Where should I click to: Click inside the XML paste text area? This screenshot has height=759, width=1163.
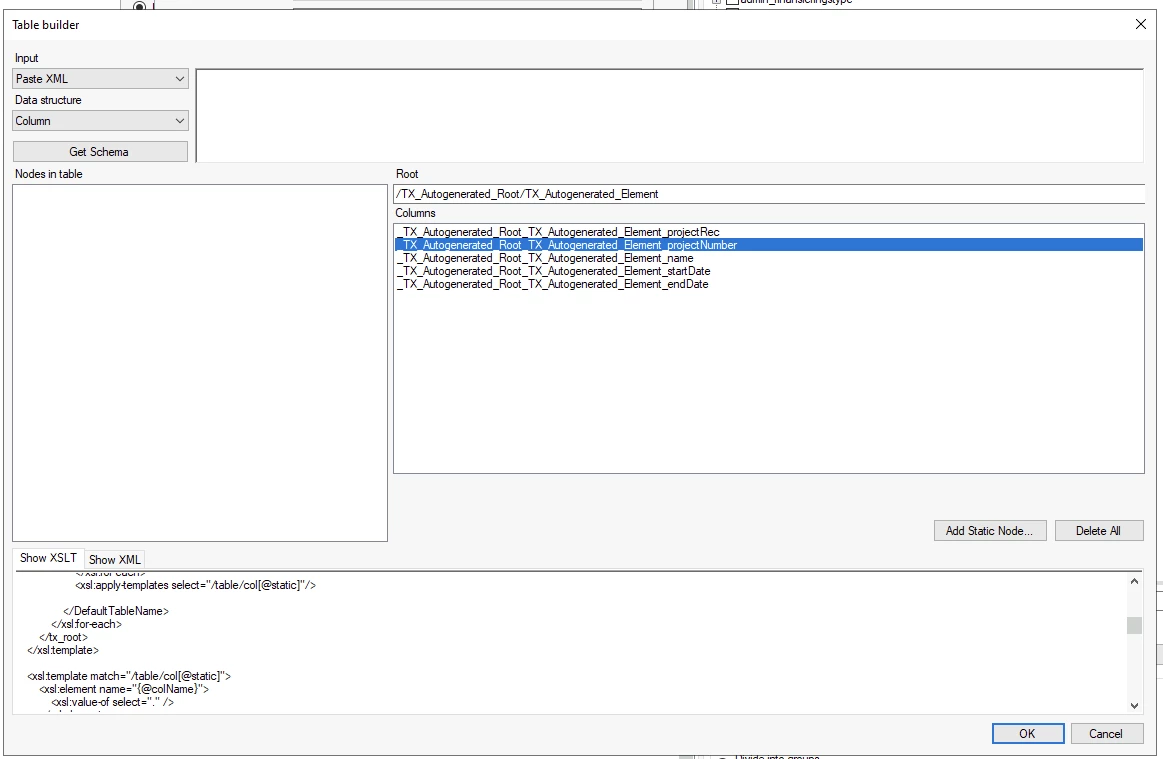coord(669,116)
